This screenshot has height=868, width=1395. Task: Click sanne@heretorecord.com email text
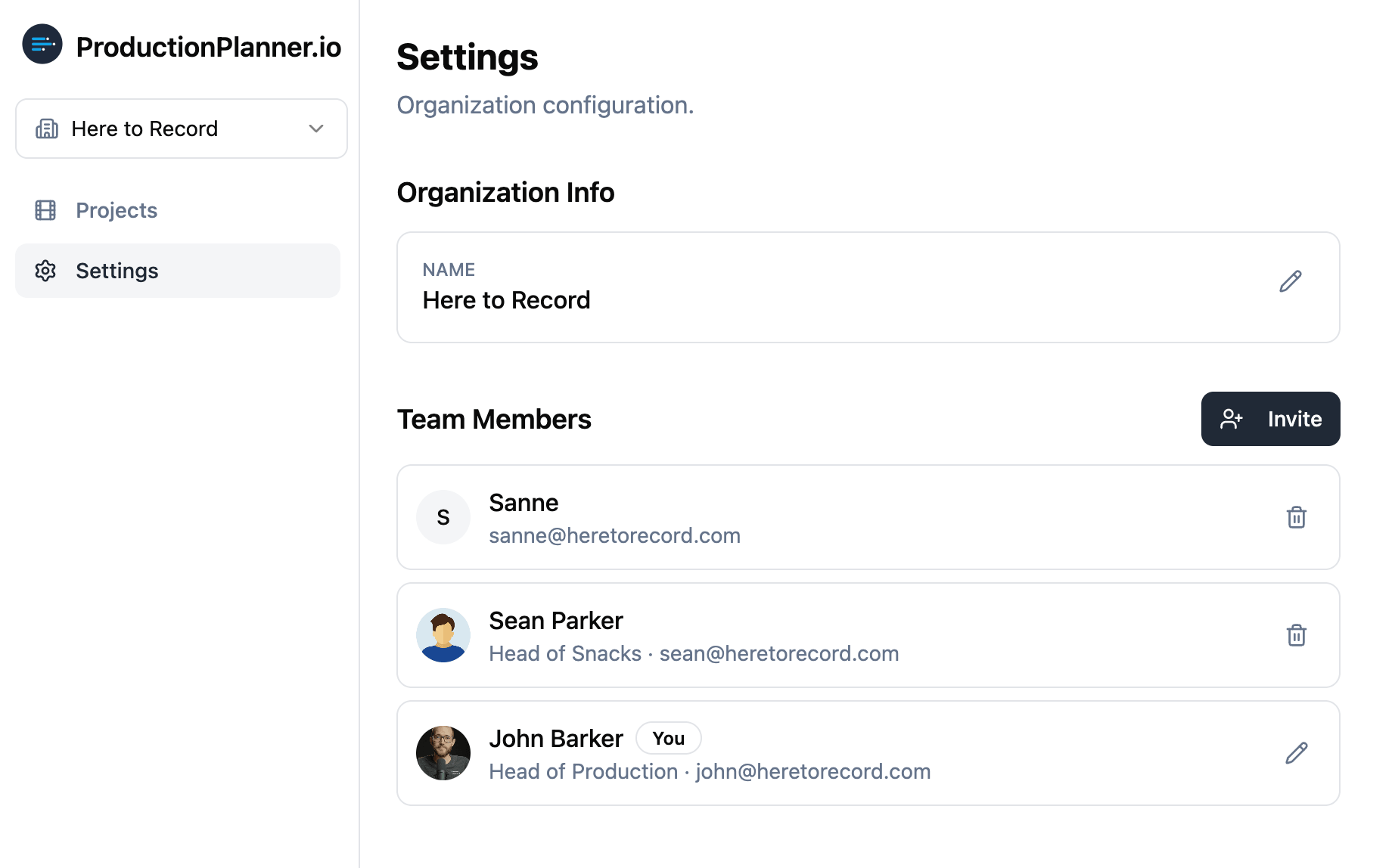click(x=614, y=535)
